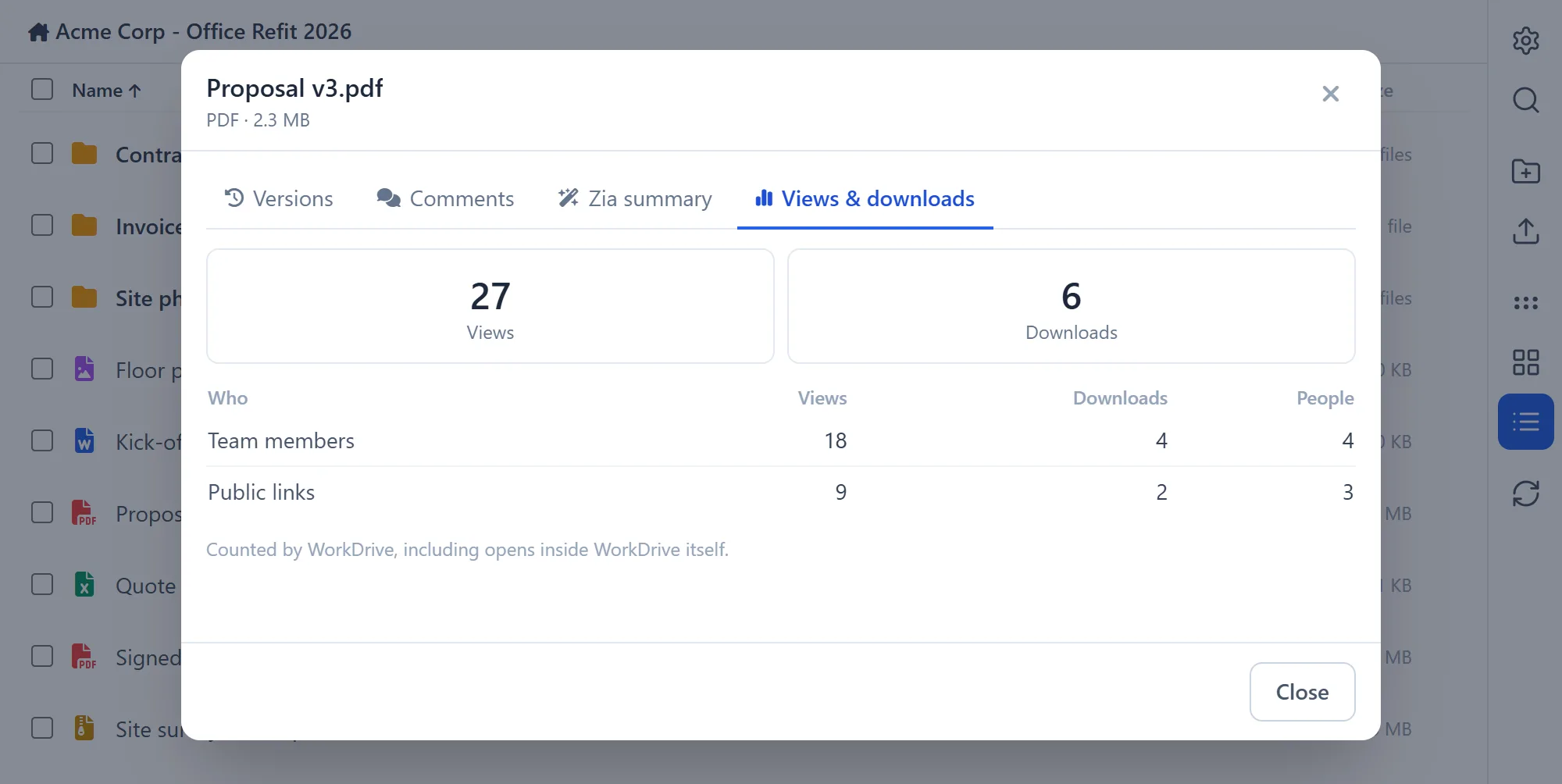1562x784 pixels.
Task: Open the Versions tab
Action: [x=278, y=198]
